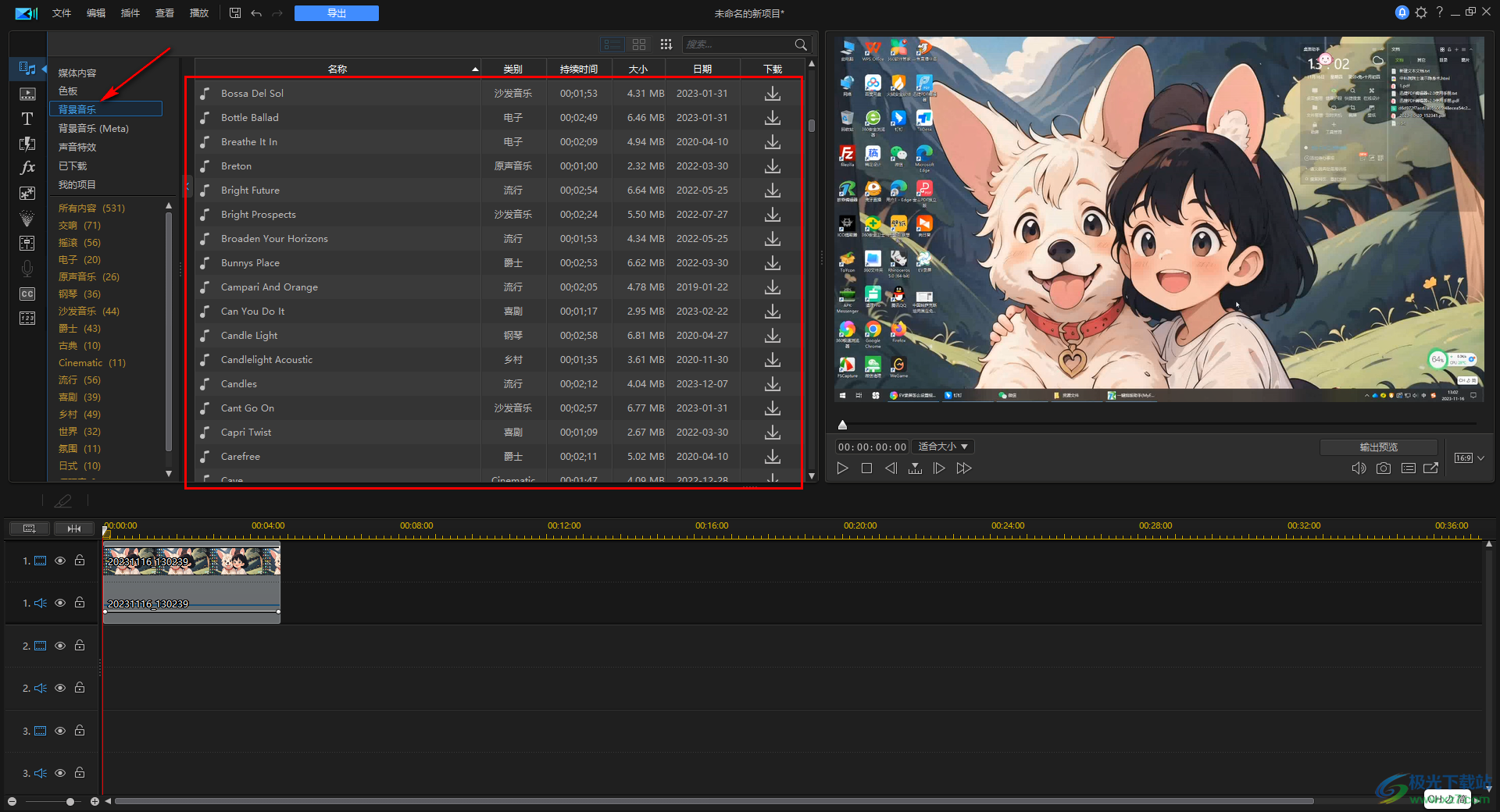Select 声音特效 in library list

click(x=77, y=147)
